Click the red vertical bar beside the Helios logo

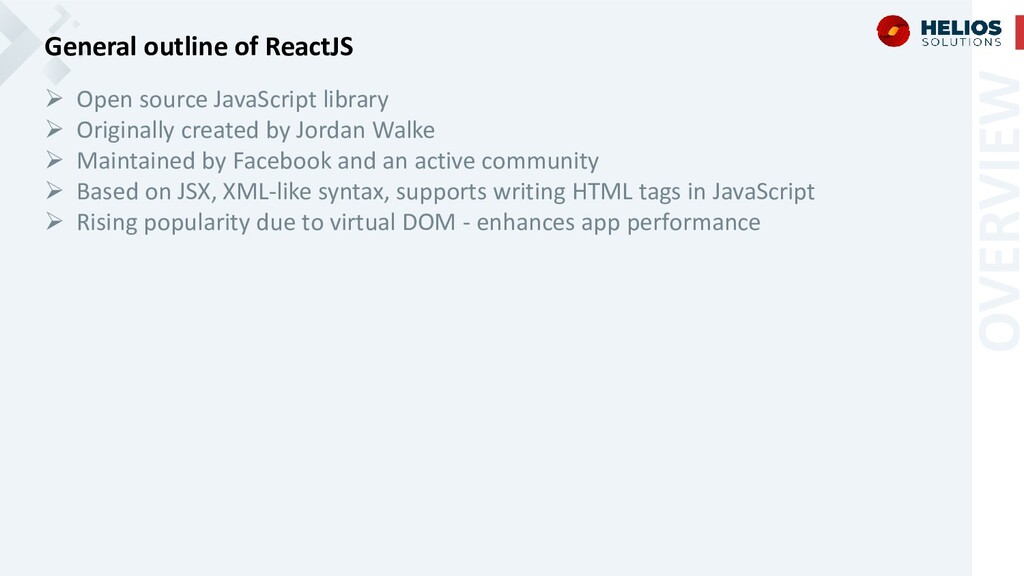1019,32
